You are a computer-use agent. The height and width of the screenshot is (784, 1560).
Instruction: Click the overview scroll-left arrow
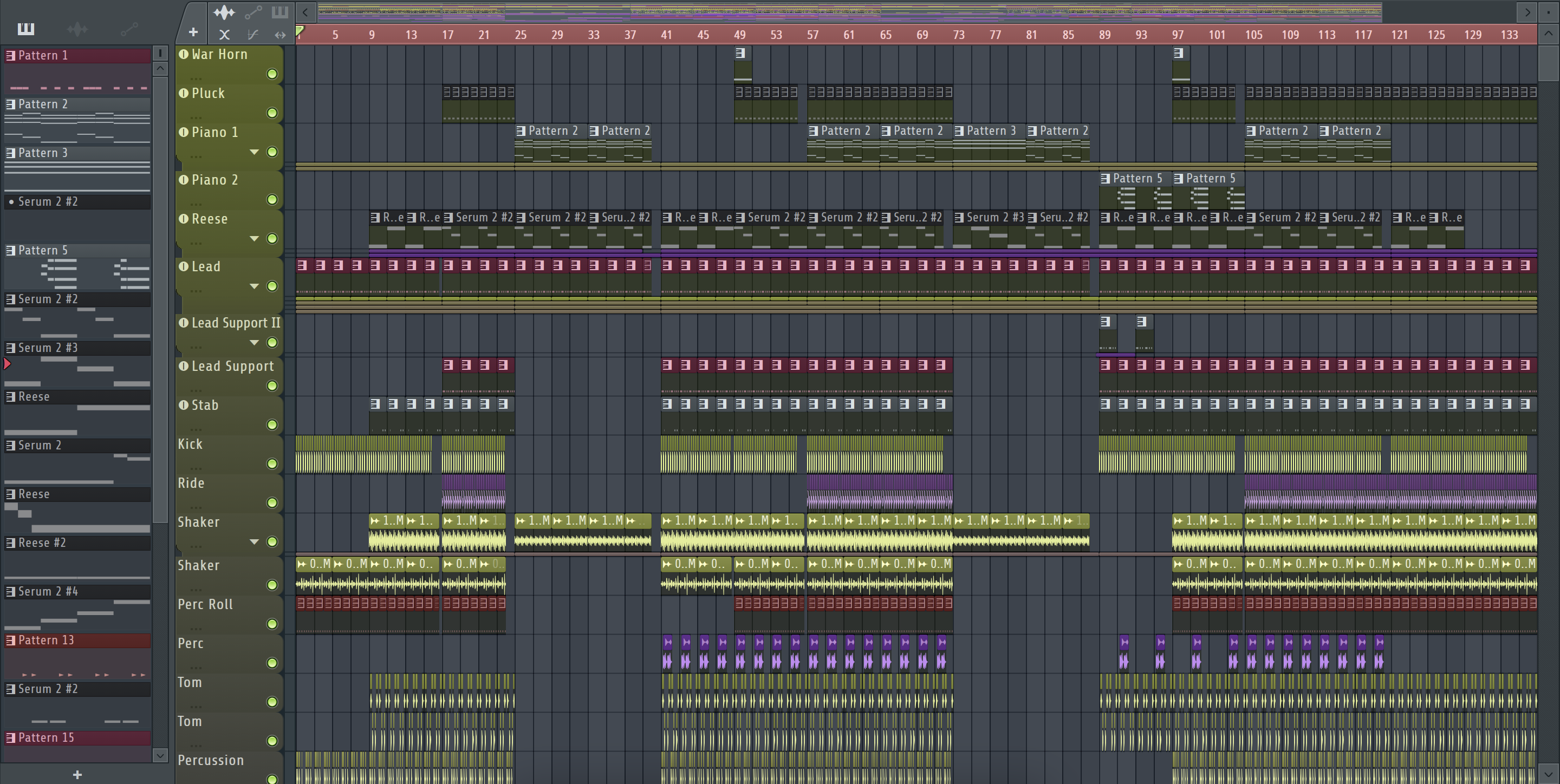coord(305,11)
